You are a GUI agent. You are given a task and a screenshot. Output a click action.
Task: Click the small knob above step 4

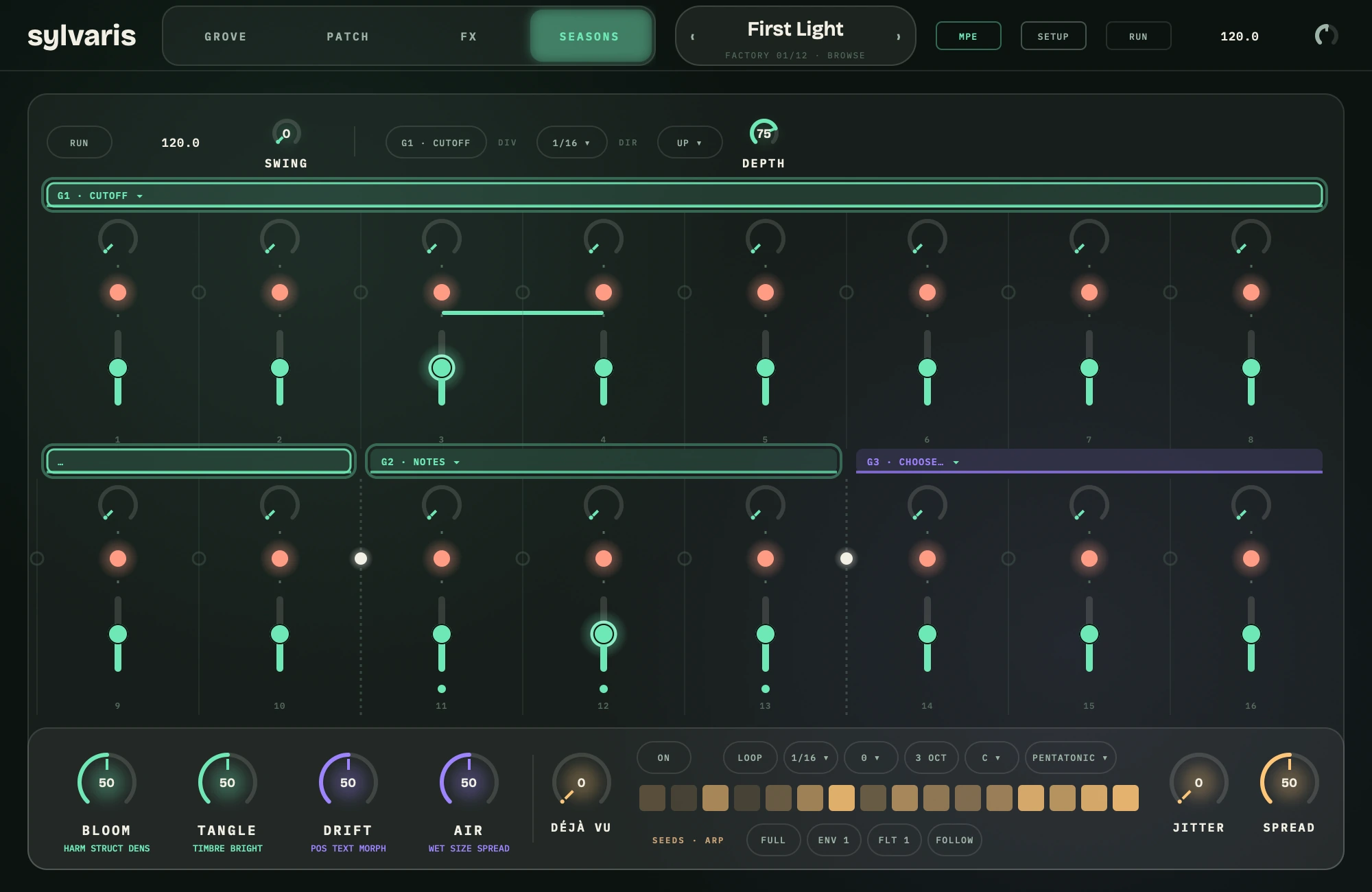pos(604,239)
